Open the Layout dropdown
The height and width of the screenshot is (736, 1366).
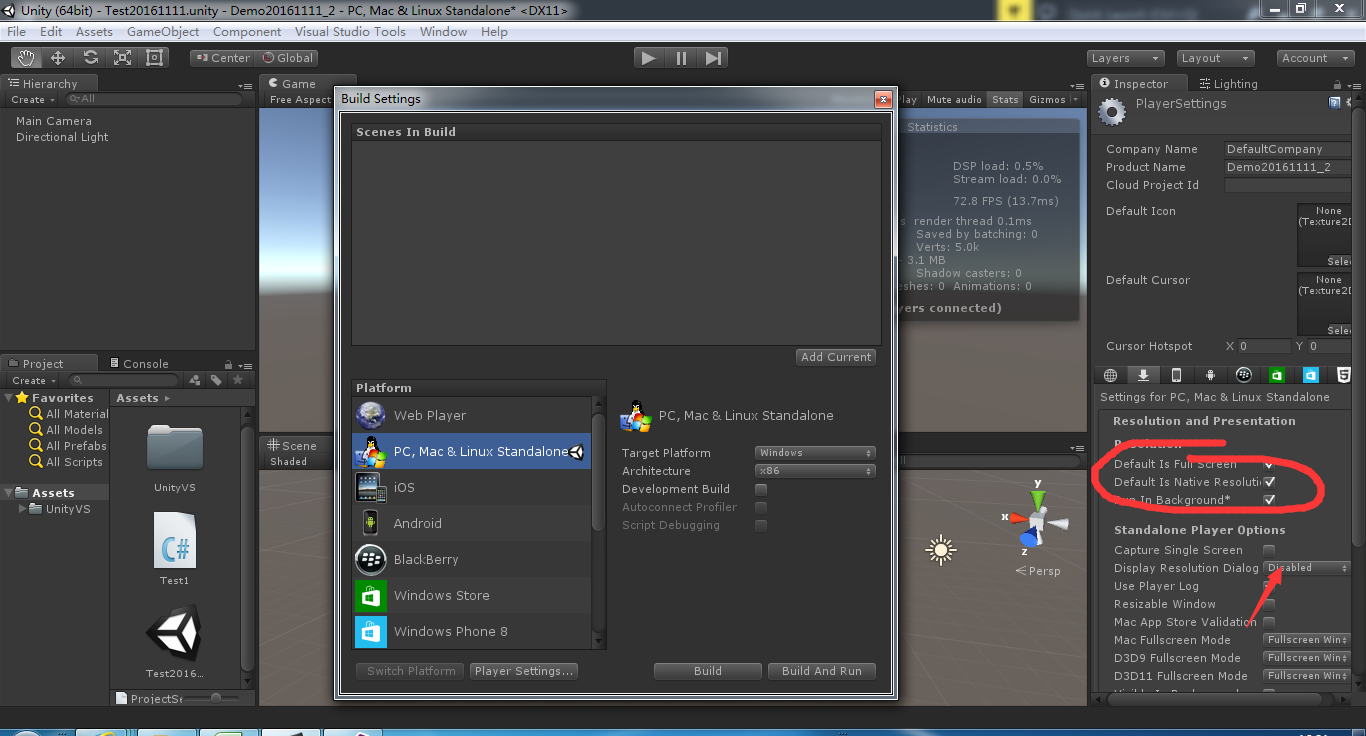pos(1214,58)
